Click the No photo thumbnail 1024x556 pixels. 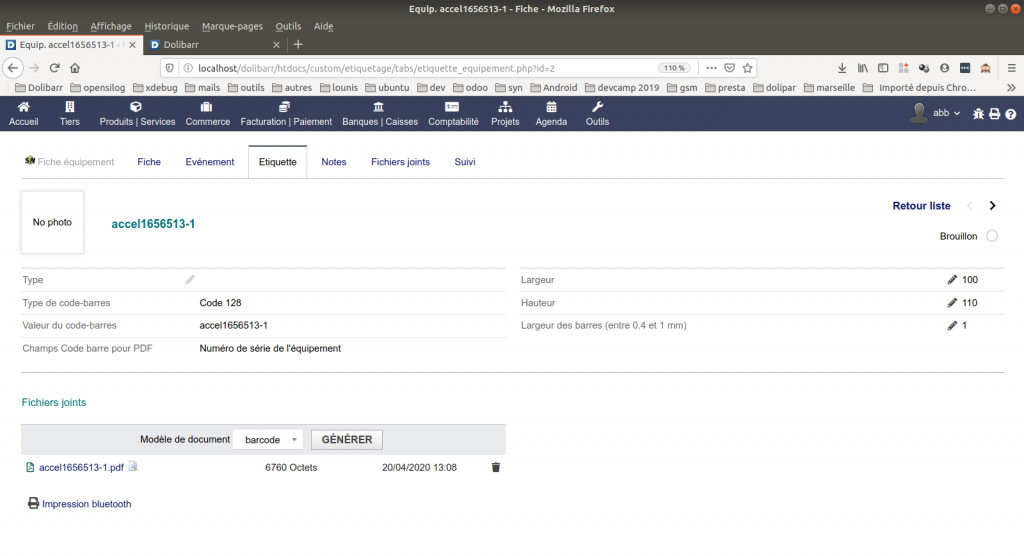tap(52, 222)
